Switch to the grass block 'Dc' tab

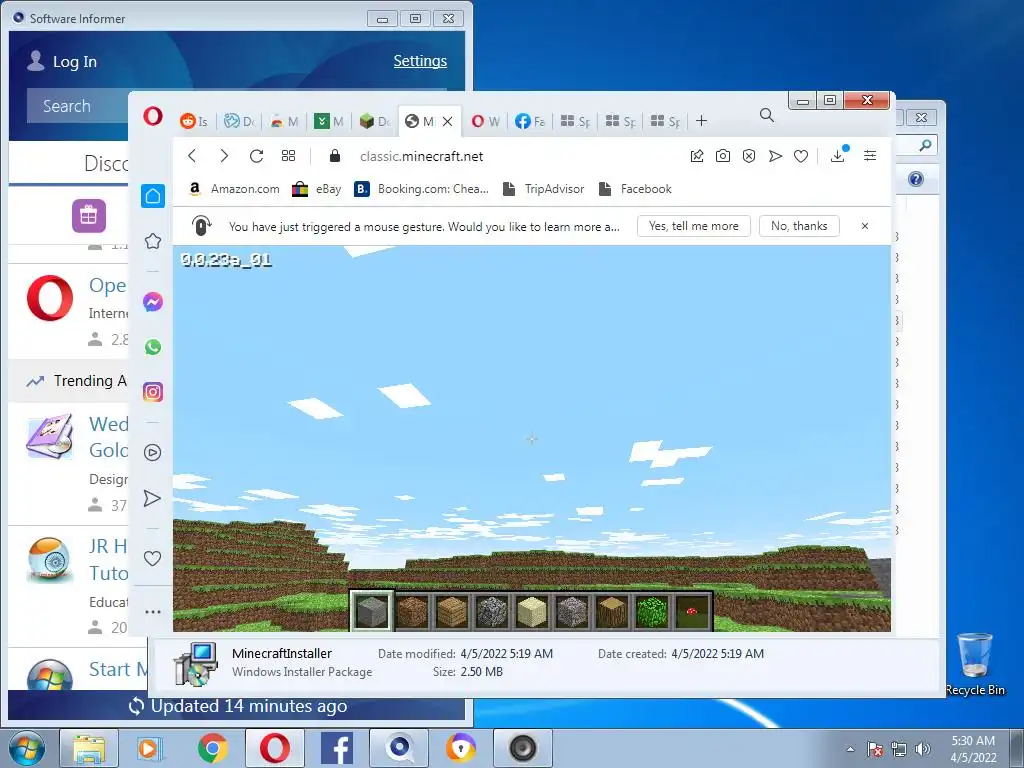point(375,121)
